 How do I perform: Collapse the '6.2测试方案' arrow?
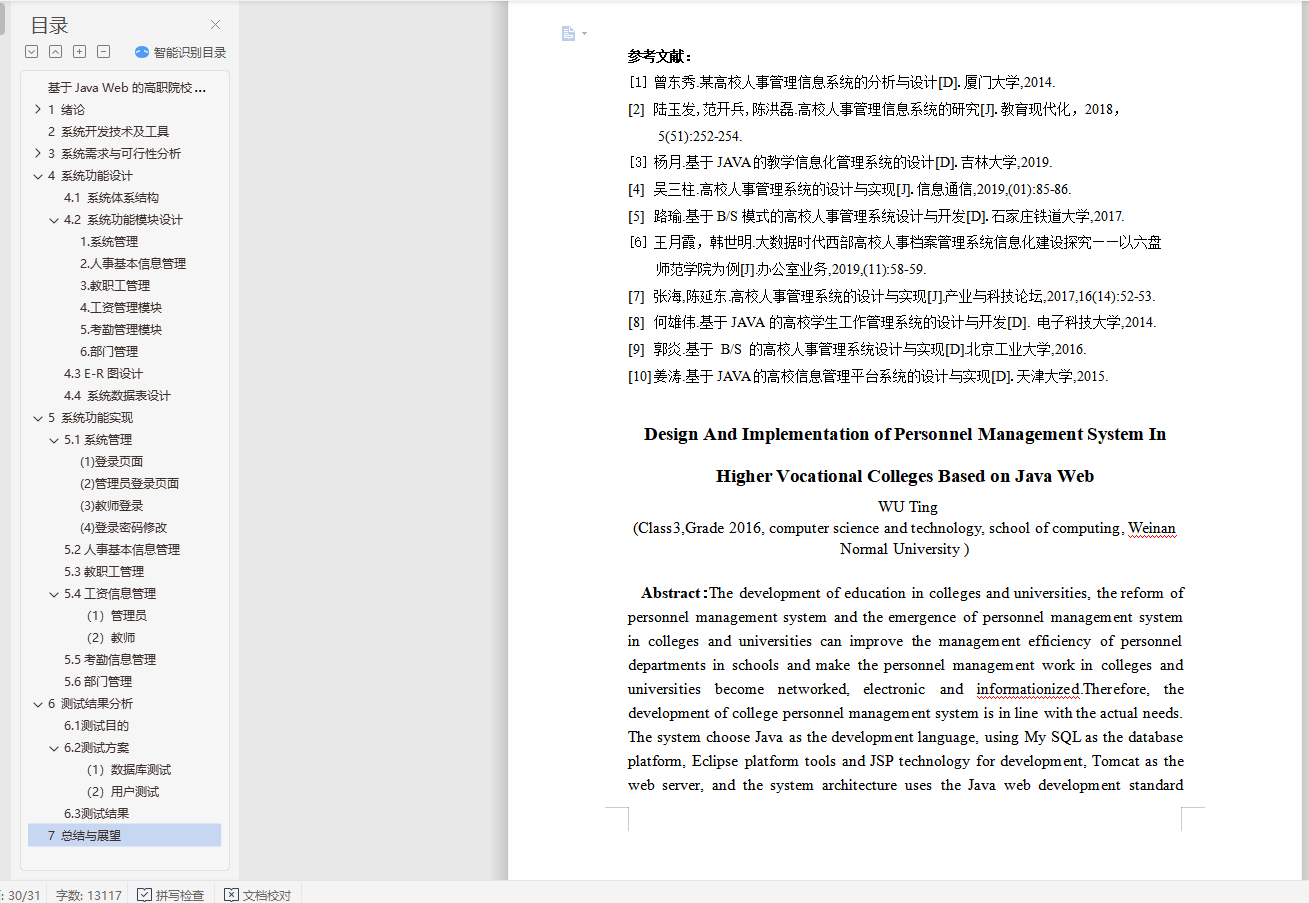tap(54, 748)
